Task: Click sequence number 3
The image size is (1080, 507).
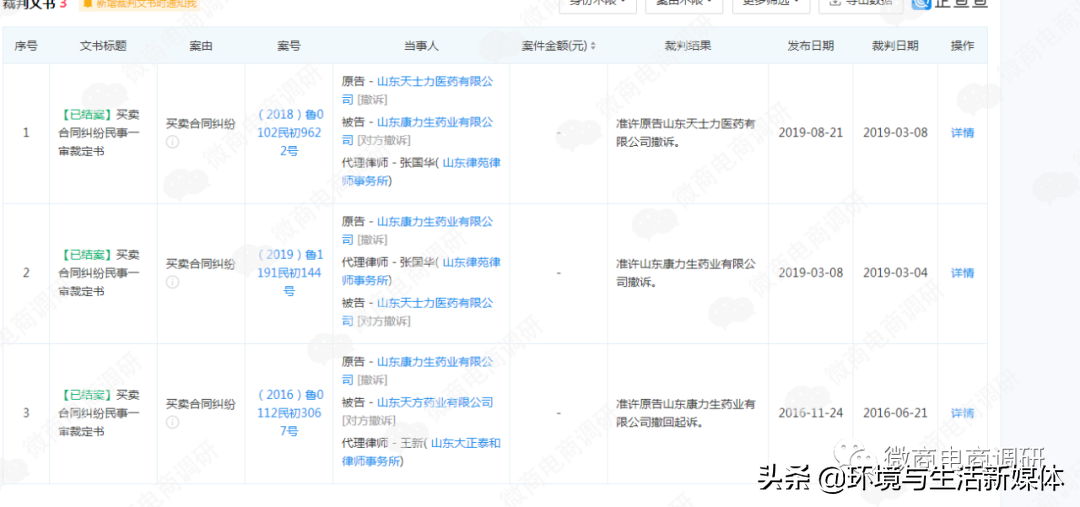Action: point(26,413)
